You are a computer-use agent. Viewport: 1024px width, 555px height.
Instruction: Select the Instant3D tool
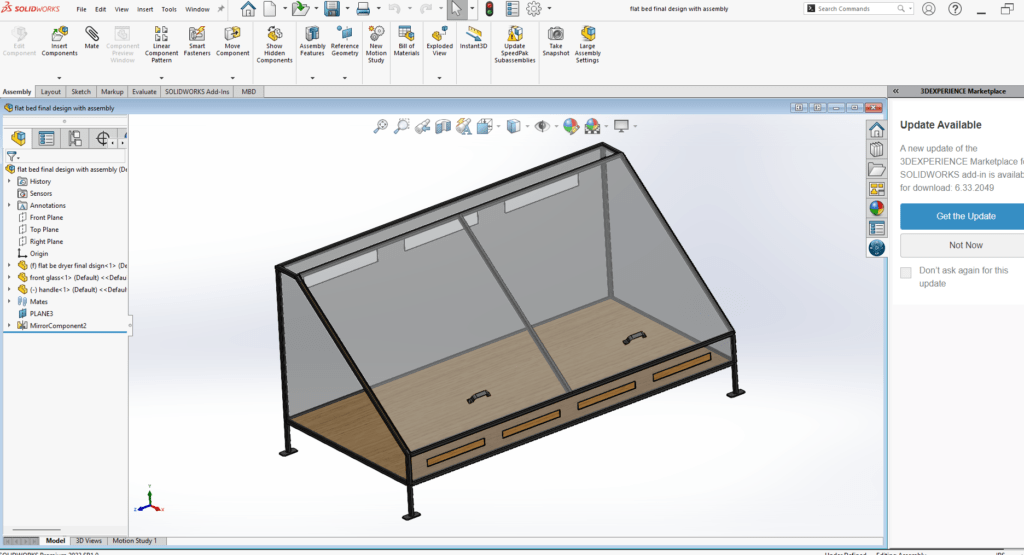pos(472,38)
